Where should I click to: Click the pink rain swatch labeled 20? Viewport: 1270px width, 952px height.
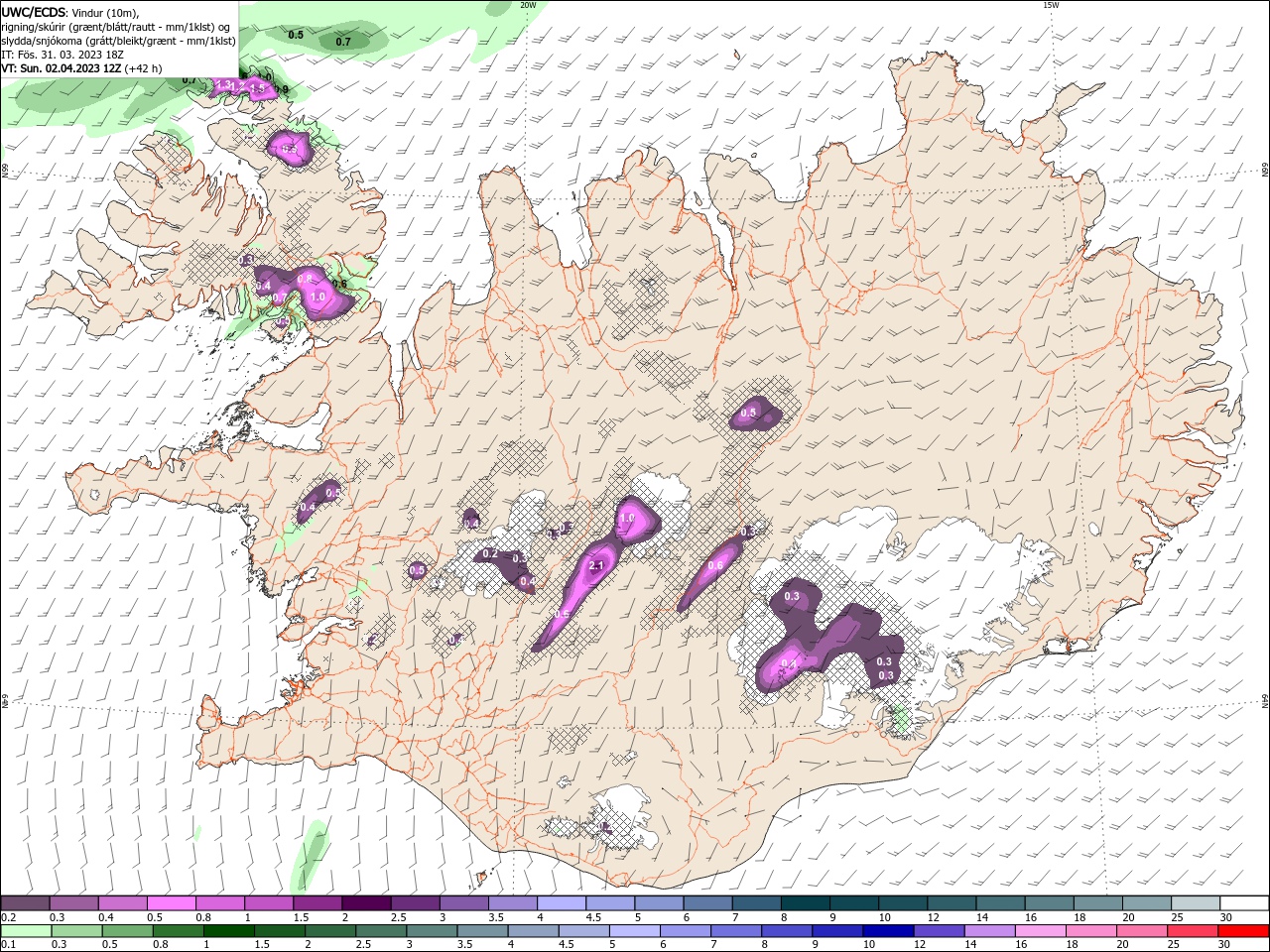click(x=1141, y=931)
